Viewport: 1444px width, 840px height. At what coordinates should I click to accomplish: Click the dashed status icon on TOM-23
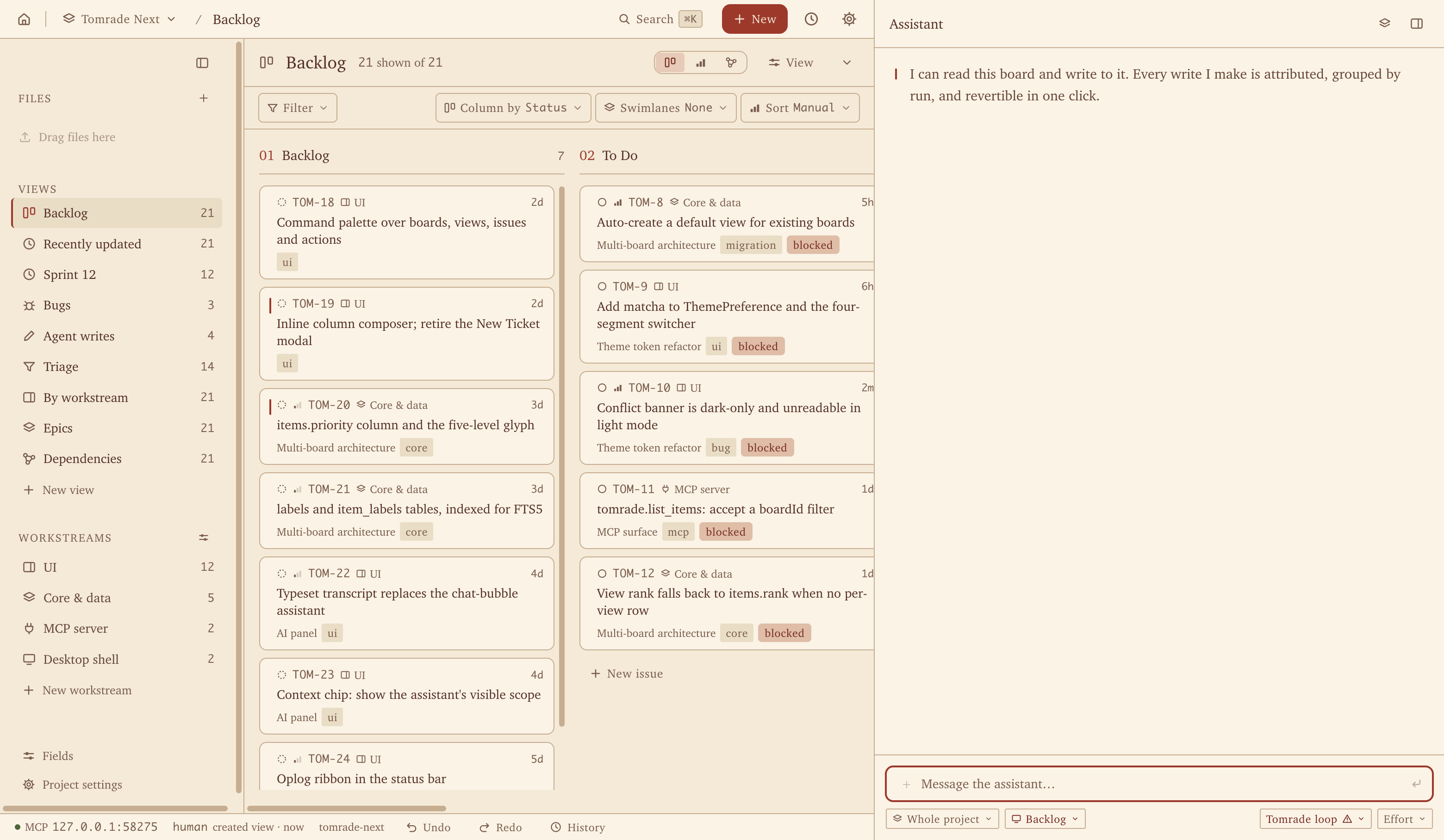pos(281,674)
